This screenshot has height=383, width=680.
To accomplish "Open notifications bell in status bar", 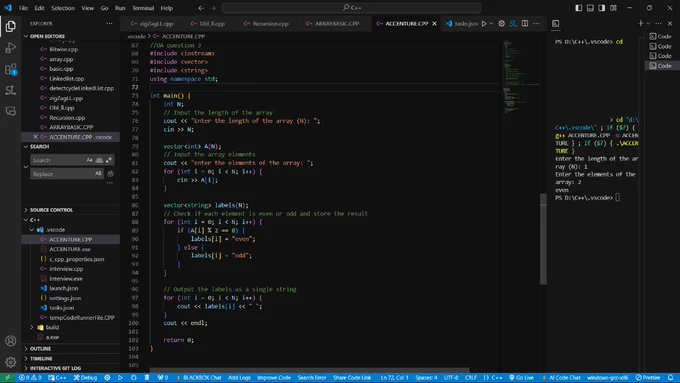I will (x=670, y=378).
